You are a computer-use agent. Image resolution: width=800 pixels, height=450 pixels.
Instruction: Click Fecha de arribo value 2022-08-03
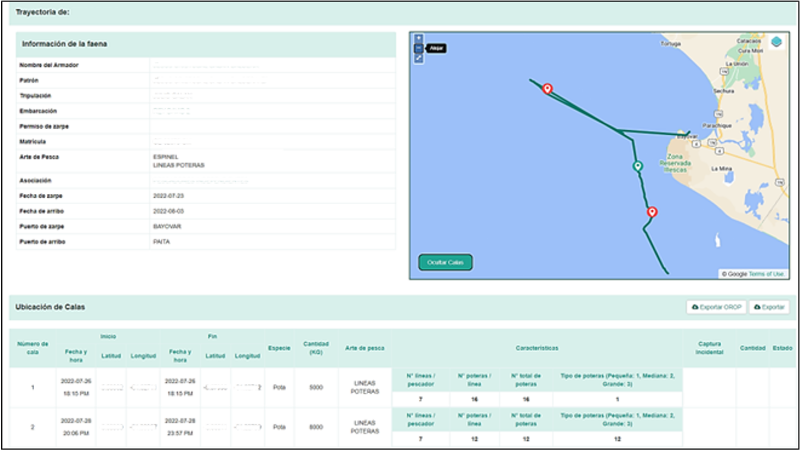pyautogui.click(x=168, y=211)
